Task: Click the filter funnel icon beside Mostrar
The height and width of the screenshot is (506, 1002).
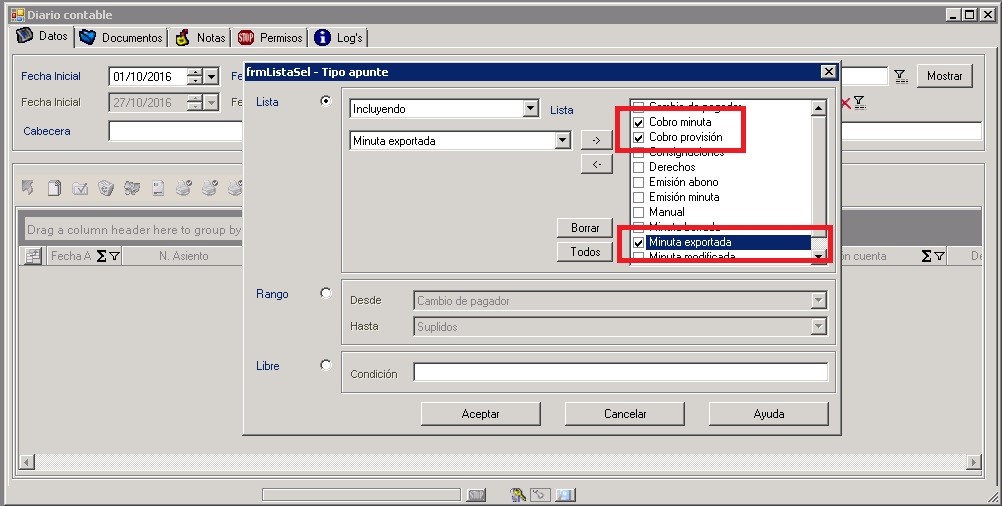Action: click(899, 76)
